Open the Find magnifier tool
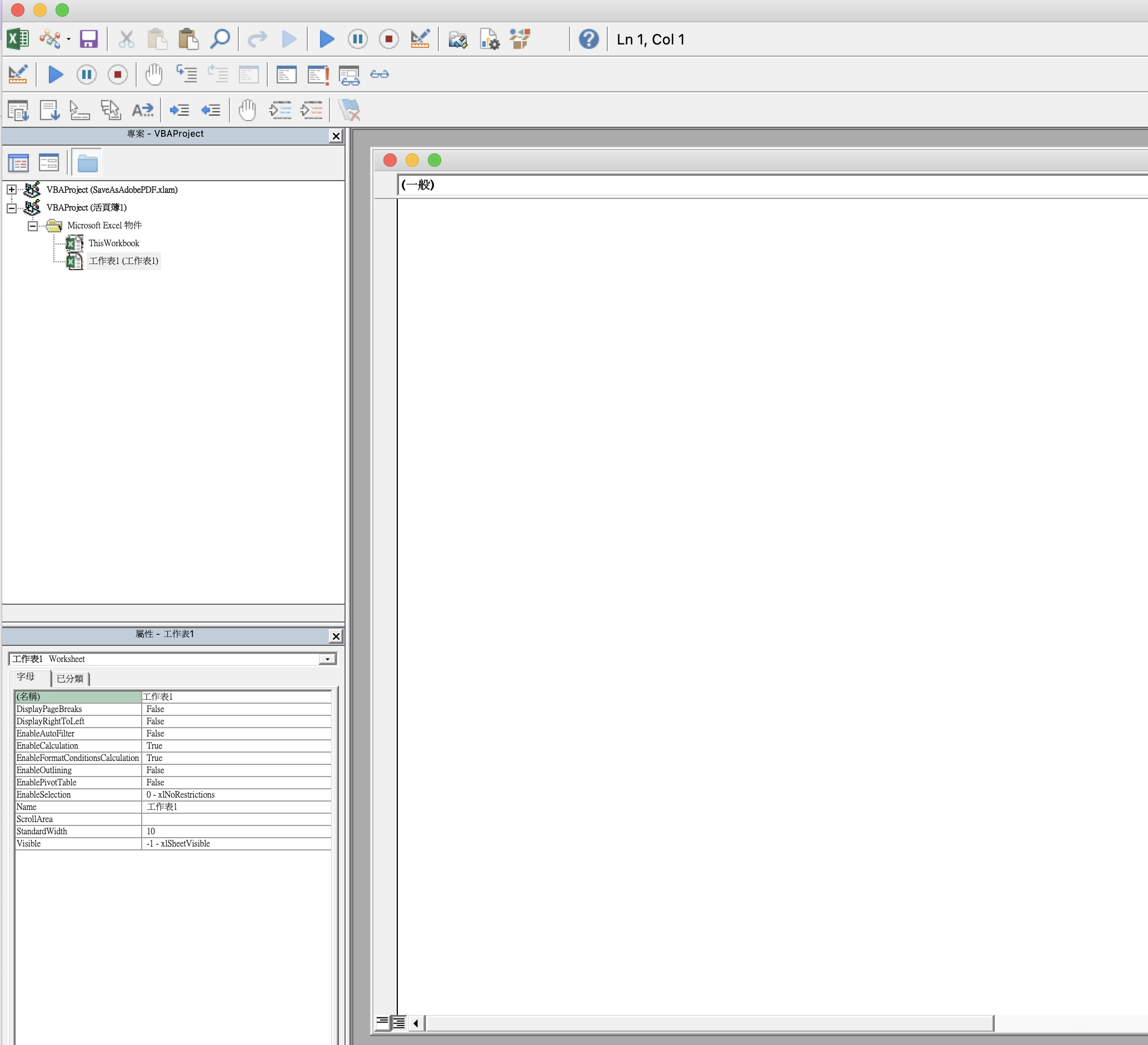 pyautogui.click(x=220, y=39)
